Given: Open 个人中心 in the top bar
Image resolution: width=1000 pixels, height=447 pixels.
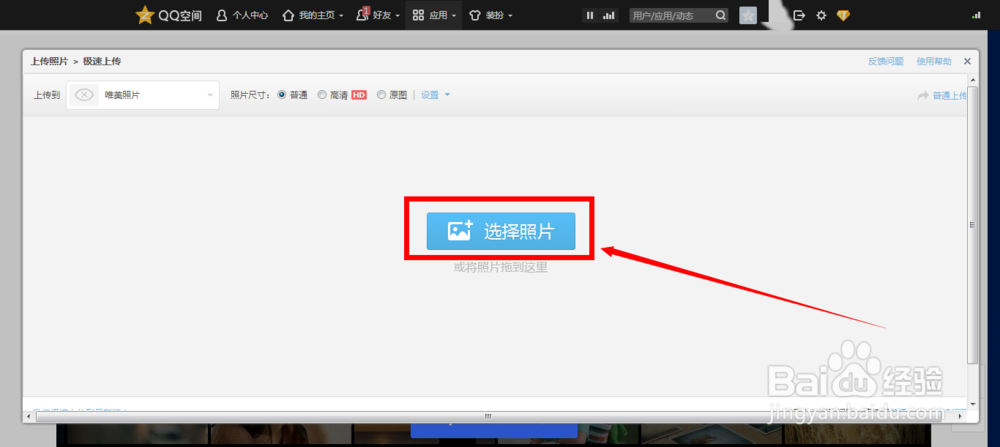Looking at the screenshot, I should 242,15.
